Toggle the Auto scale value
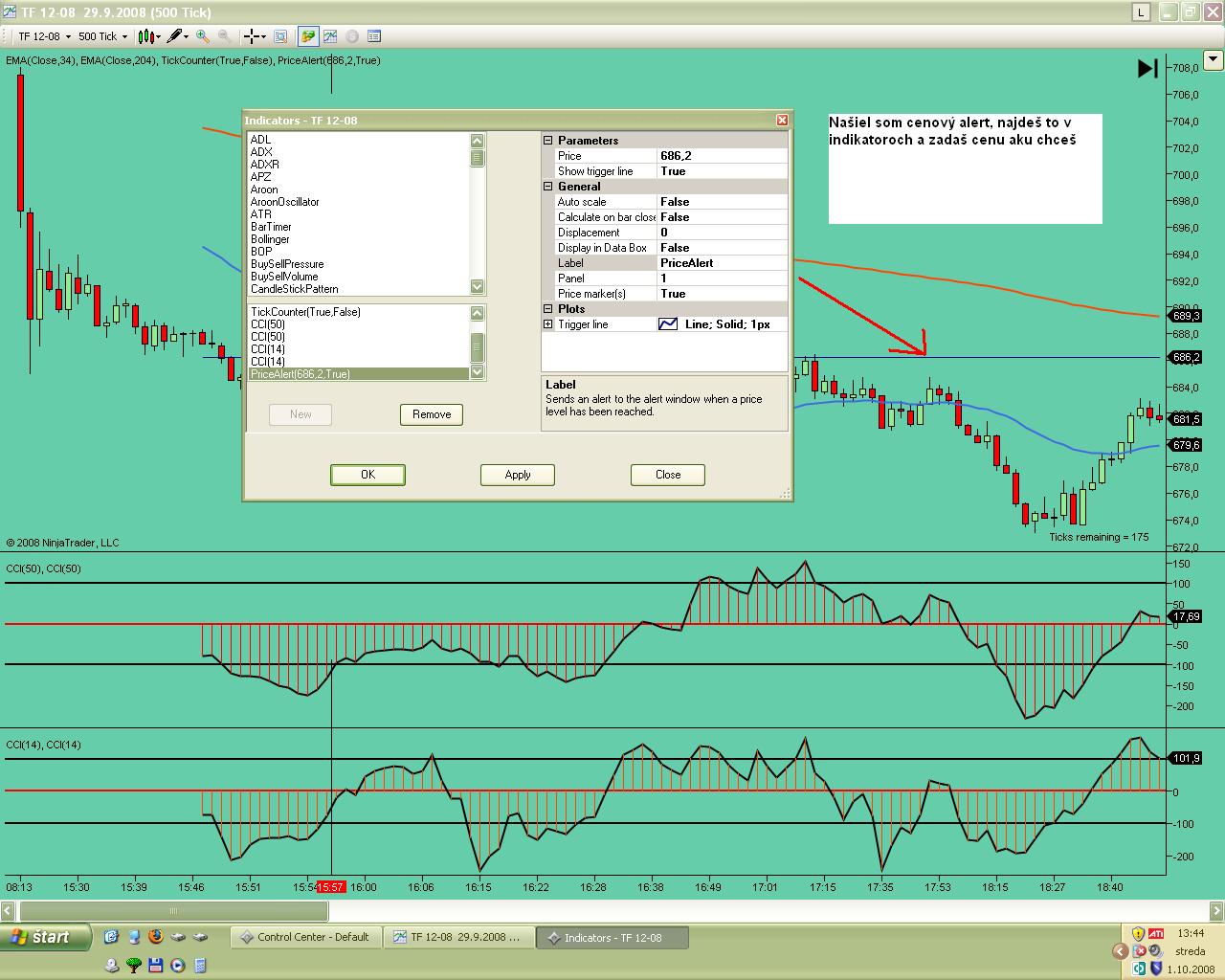Viewport: 1225px width, 980px height. coord(722,202)
